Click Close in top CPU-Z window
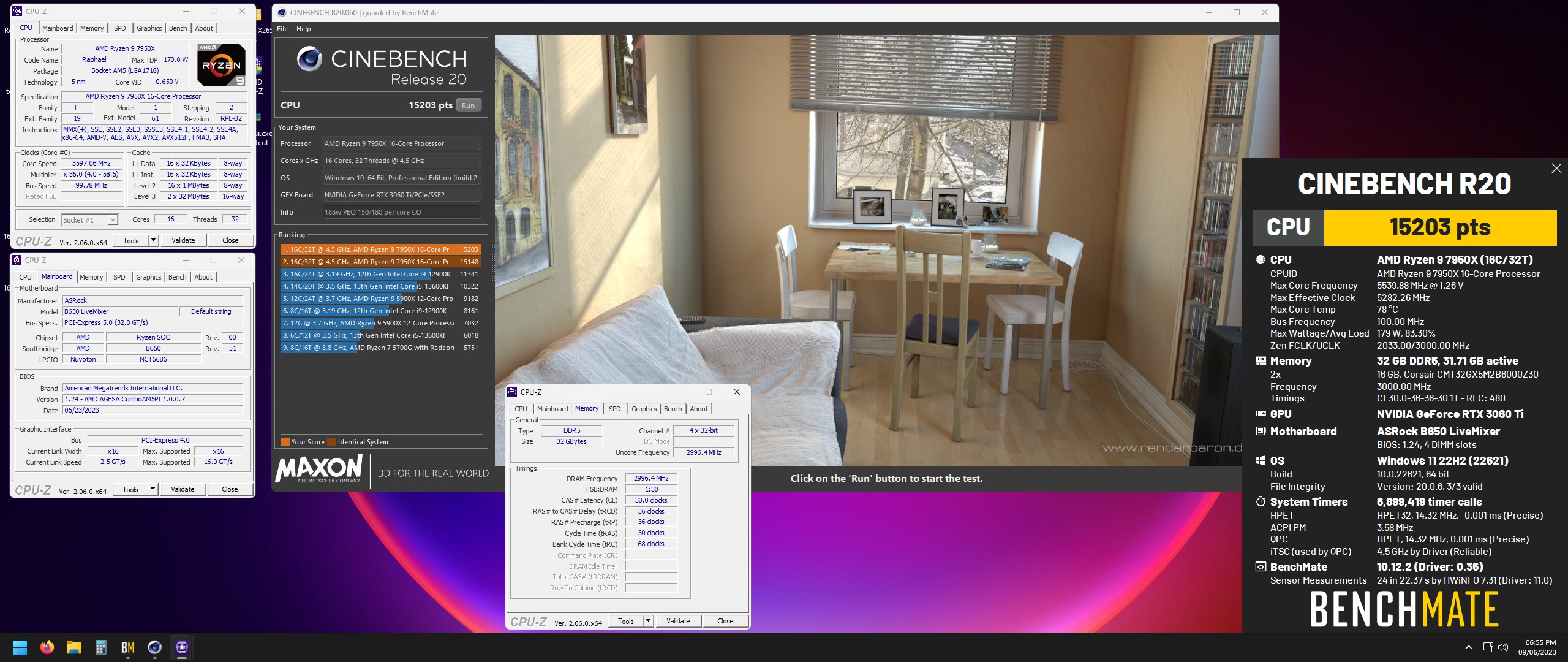 (x=230, y=240)
